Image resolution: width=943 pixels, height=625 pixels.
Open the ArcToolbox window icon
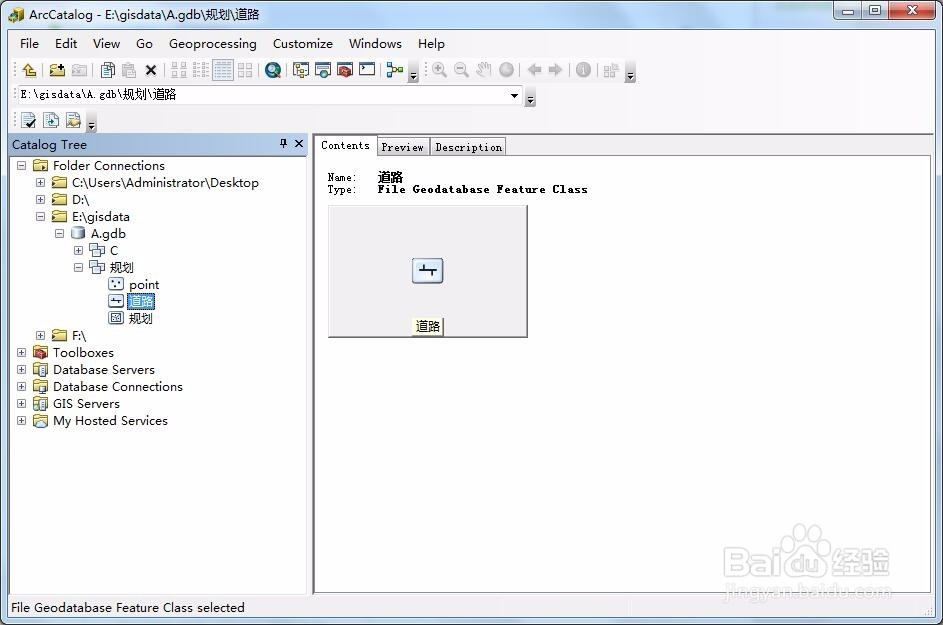tap(345, 70)
